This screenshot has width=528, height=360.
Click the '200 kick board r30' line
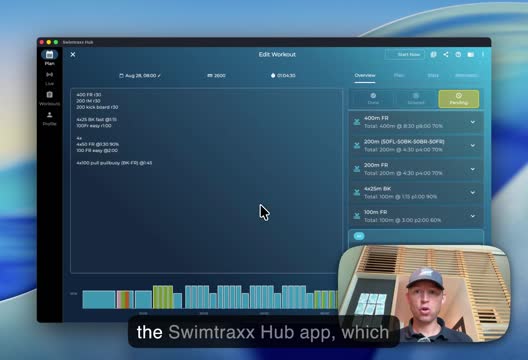97,107
